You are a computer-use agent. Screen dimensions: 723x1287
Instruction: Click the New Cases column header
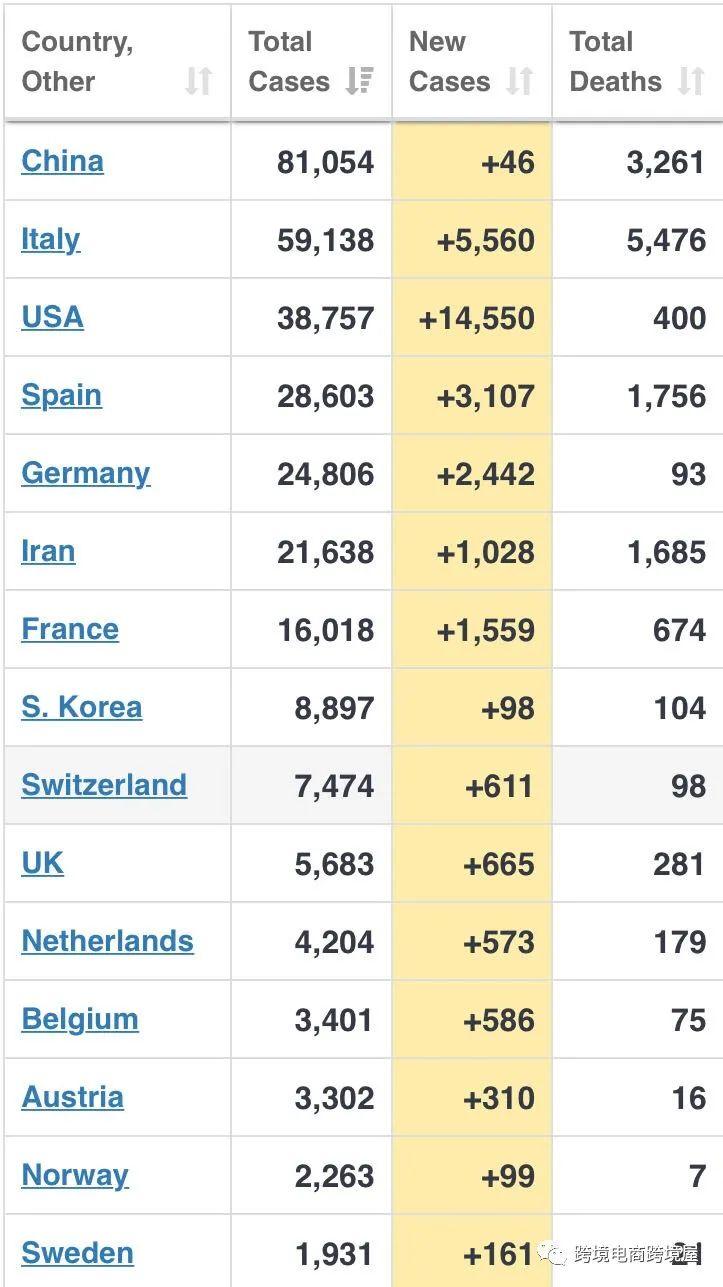click(x=472, y=62)
